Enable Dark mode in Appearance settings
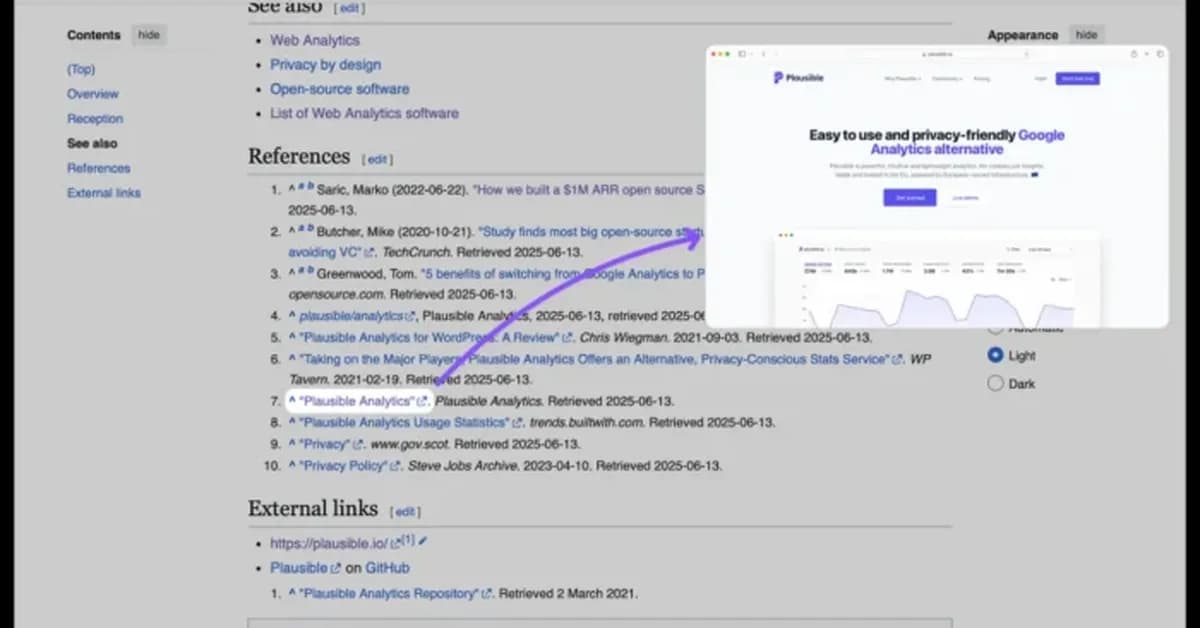Screen dimensions: 1200x628 click(995, 383)
